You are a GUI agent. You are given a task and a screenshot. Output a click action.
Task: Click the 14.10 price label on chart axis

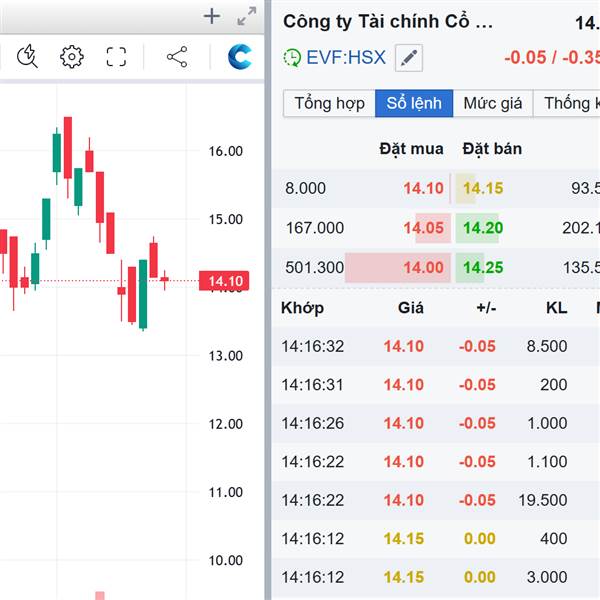tap(226, 282)
